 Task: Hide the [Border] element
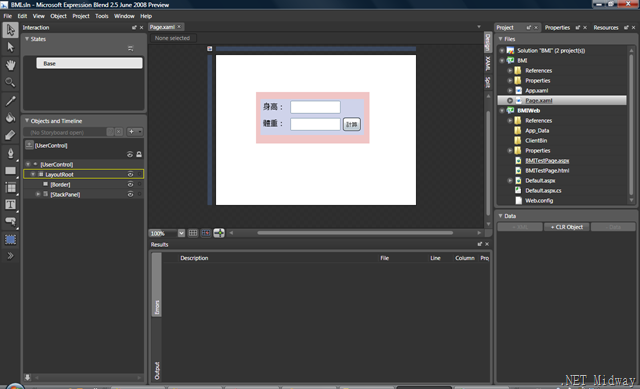130,184
